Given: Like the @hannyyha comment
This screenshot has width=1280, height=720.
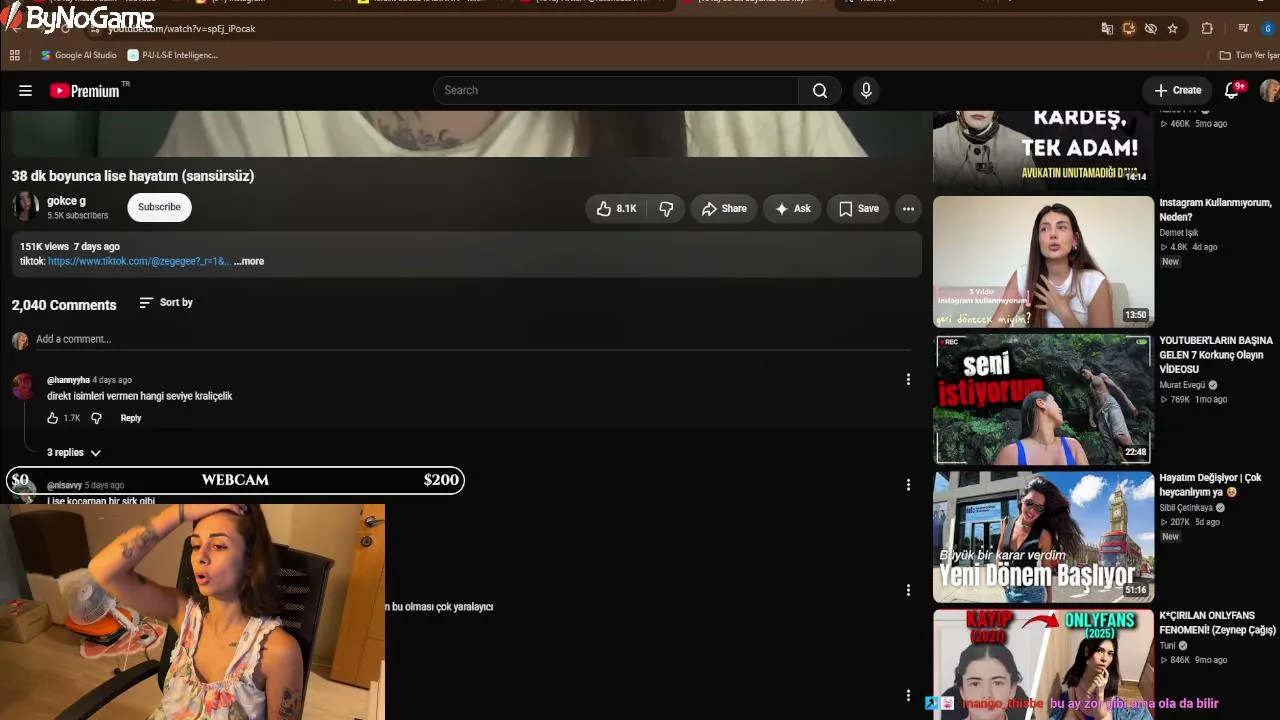Looking at the screenshot, I should (53, 418).
